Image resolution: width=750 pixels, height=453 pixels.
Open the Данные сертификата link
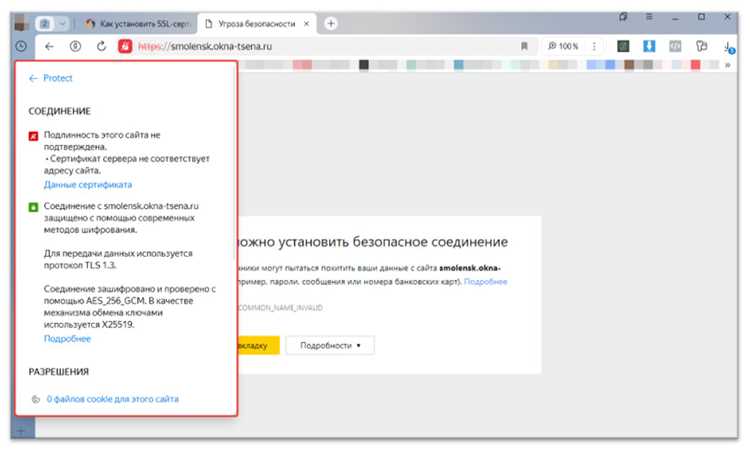pos(88,185)
